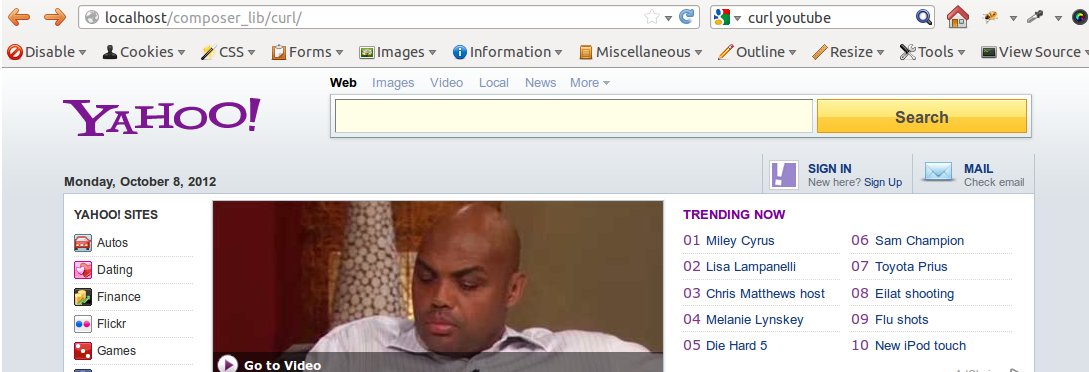Go back with the left arrow button
The height and width of the screenshot is (372, 1089).
pos(19,17)
